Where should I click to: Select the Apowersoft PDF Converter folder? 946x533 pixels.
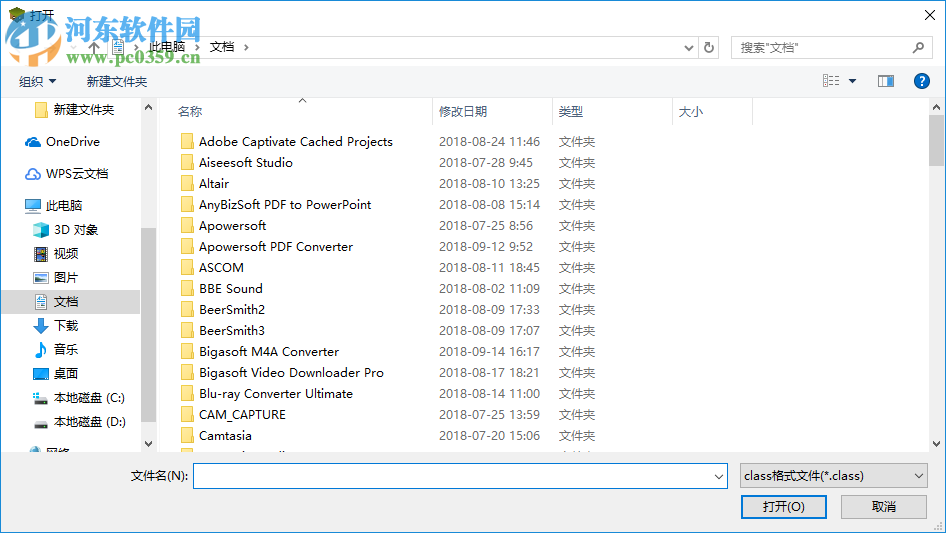[276, 247]
